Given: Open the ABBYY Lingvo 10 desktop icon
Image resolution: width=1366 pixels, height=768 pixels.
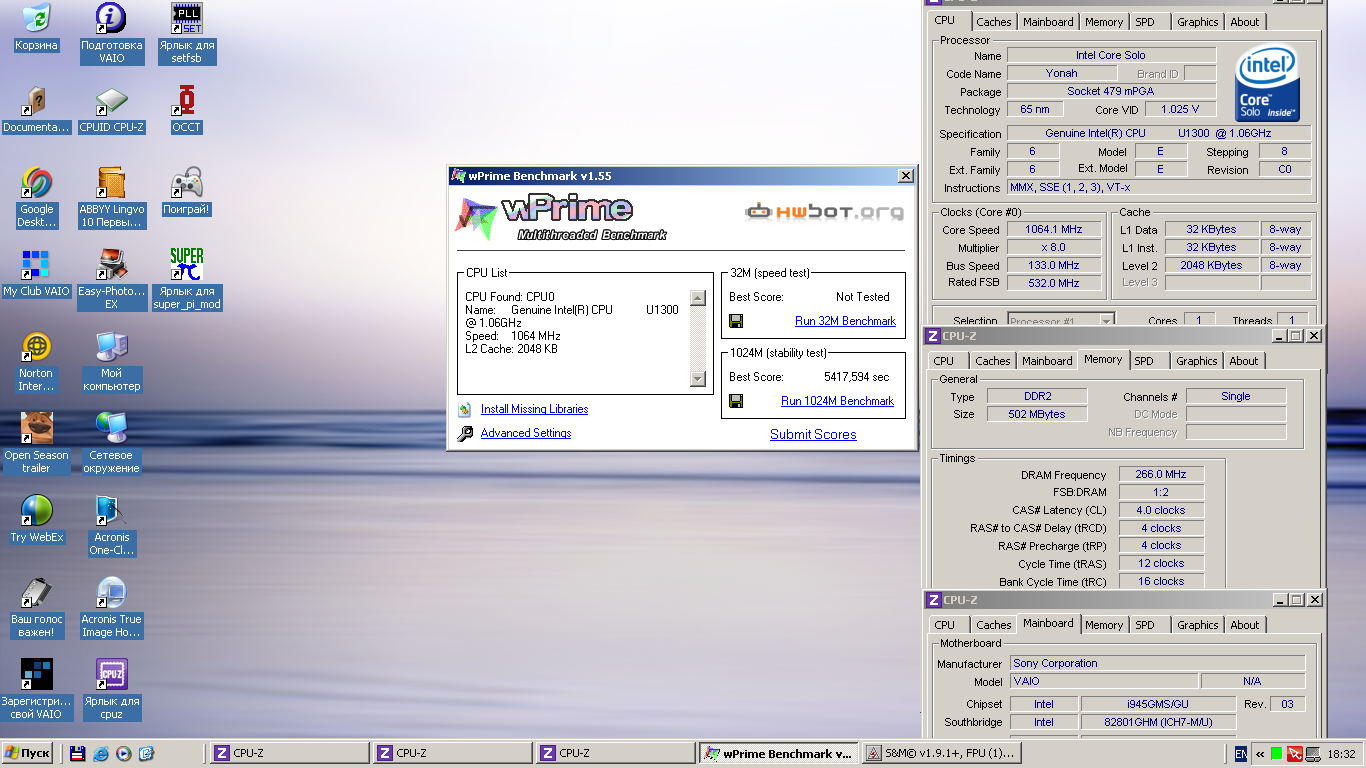Looking at the screenshot, I should pos(111,182).
